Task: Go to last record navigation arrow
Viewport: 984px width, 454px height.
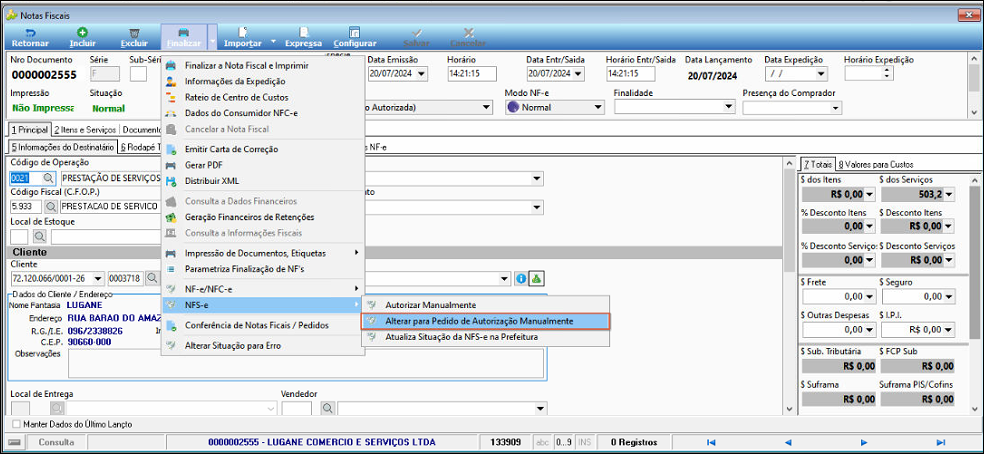Action: [x=940, y=442]
